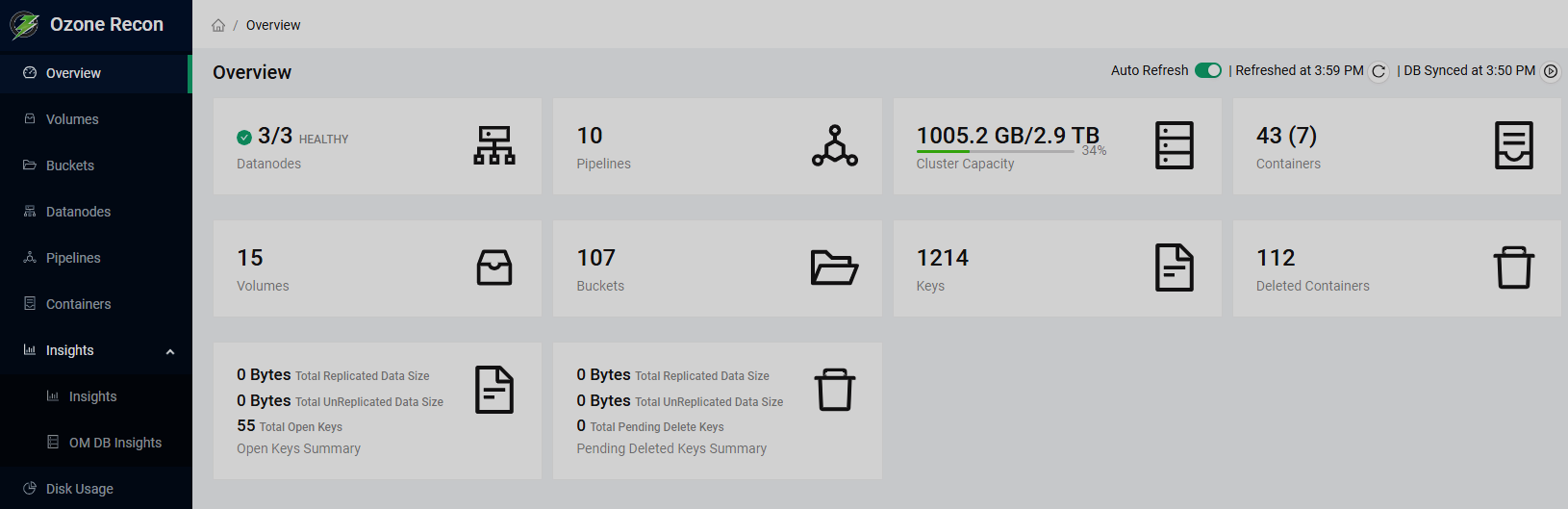Open Containers from the sidebar
The width and height of the screenshot is (1568, 509).
(x=96, y=304)
